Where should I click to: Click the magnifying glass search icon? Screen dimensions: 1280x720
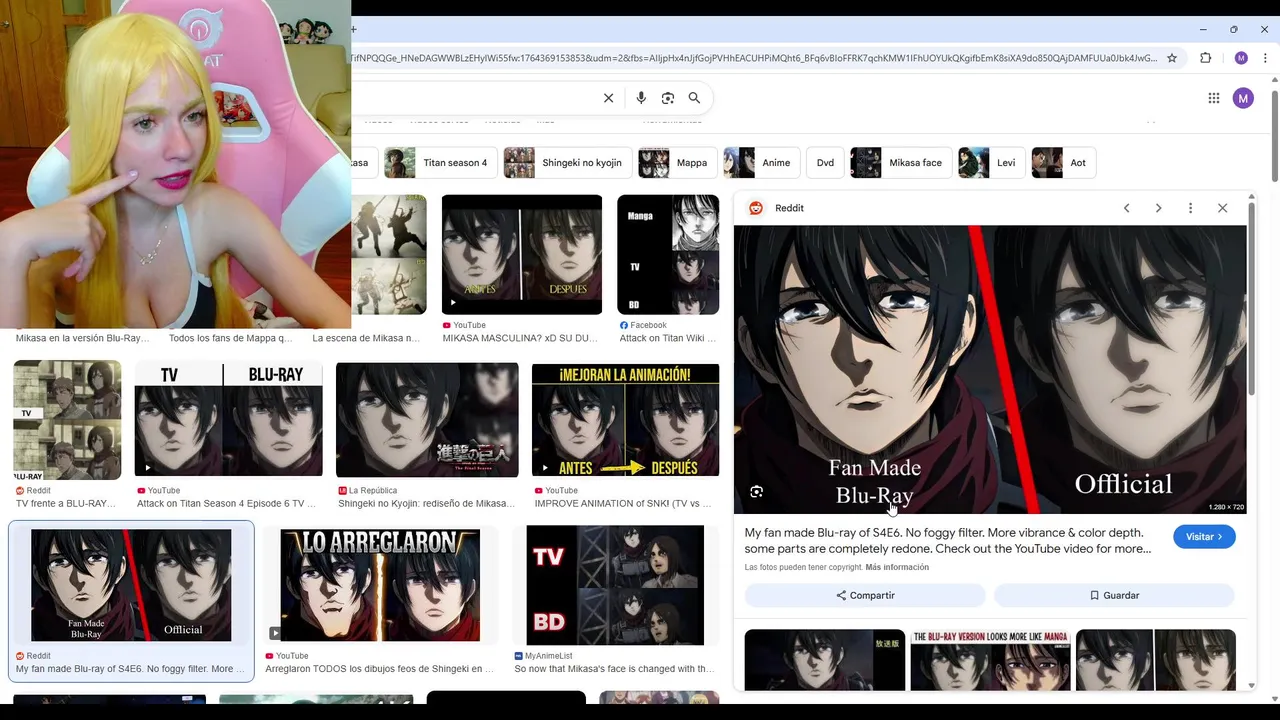(694, 98)
